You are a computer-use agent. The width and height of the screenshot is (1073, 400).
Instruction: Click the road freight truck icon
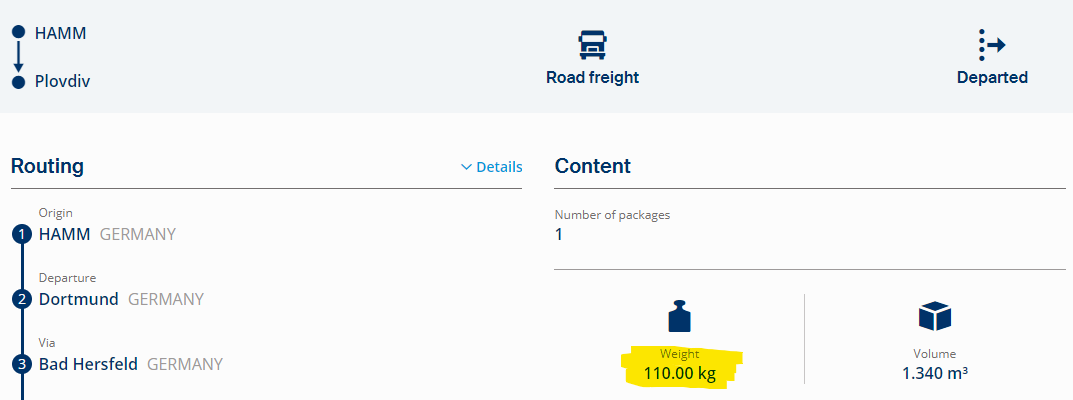(592, 45)
